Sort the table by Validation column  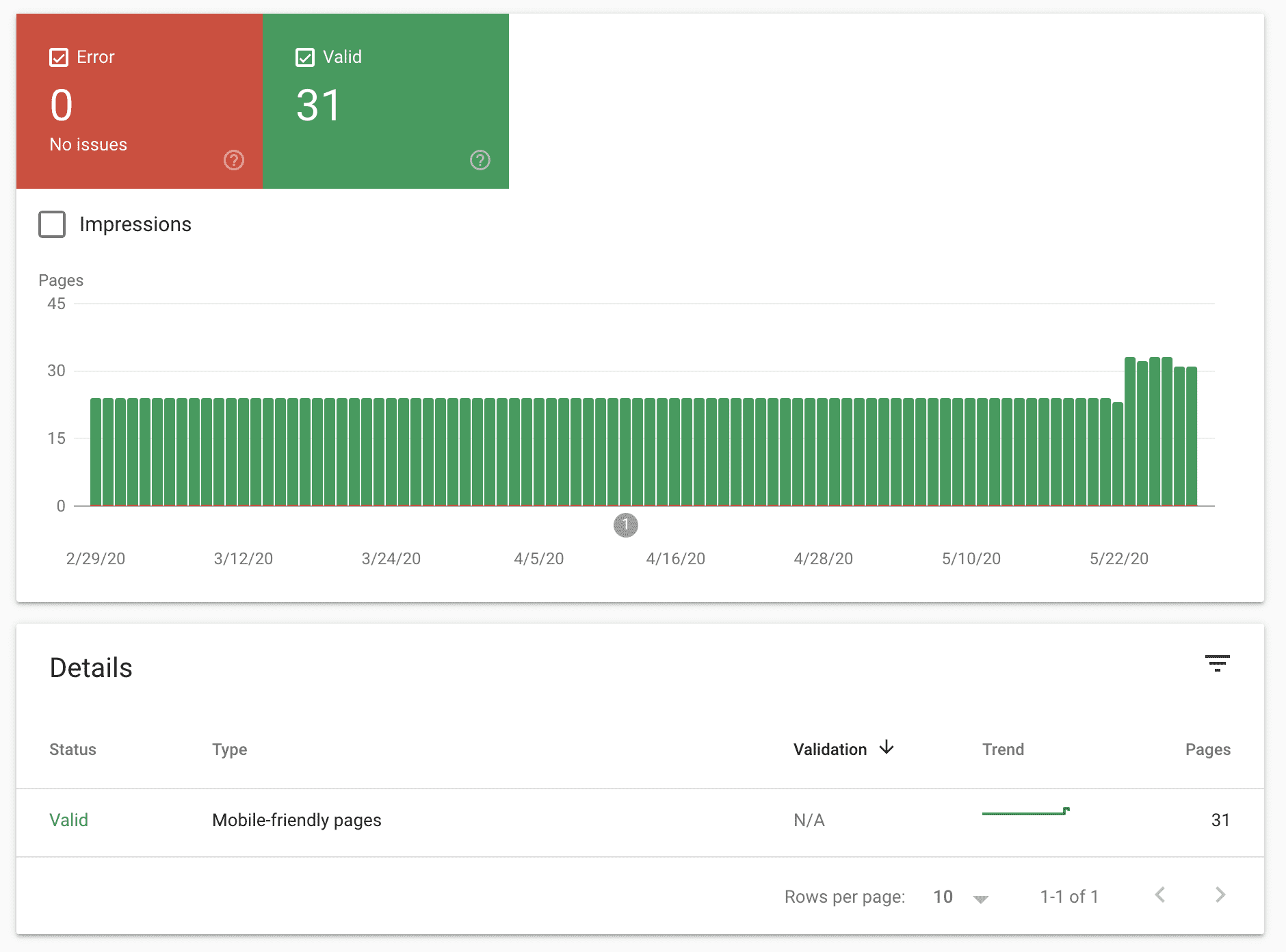point(830,749)
